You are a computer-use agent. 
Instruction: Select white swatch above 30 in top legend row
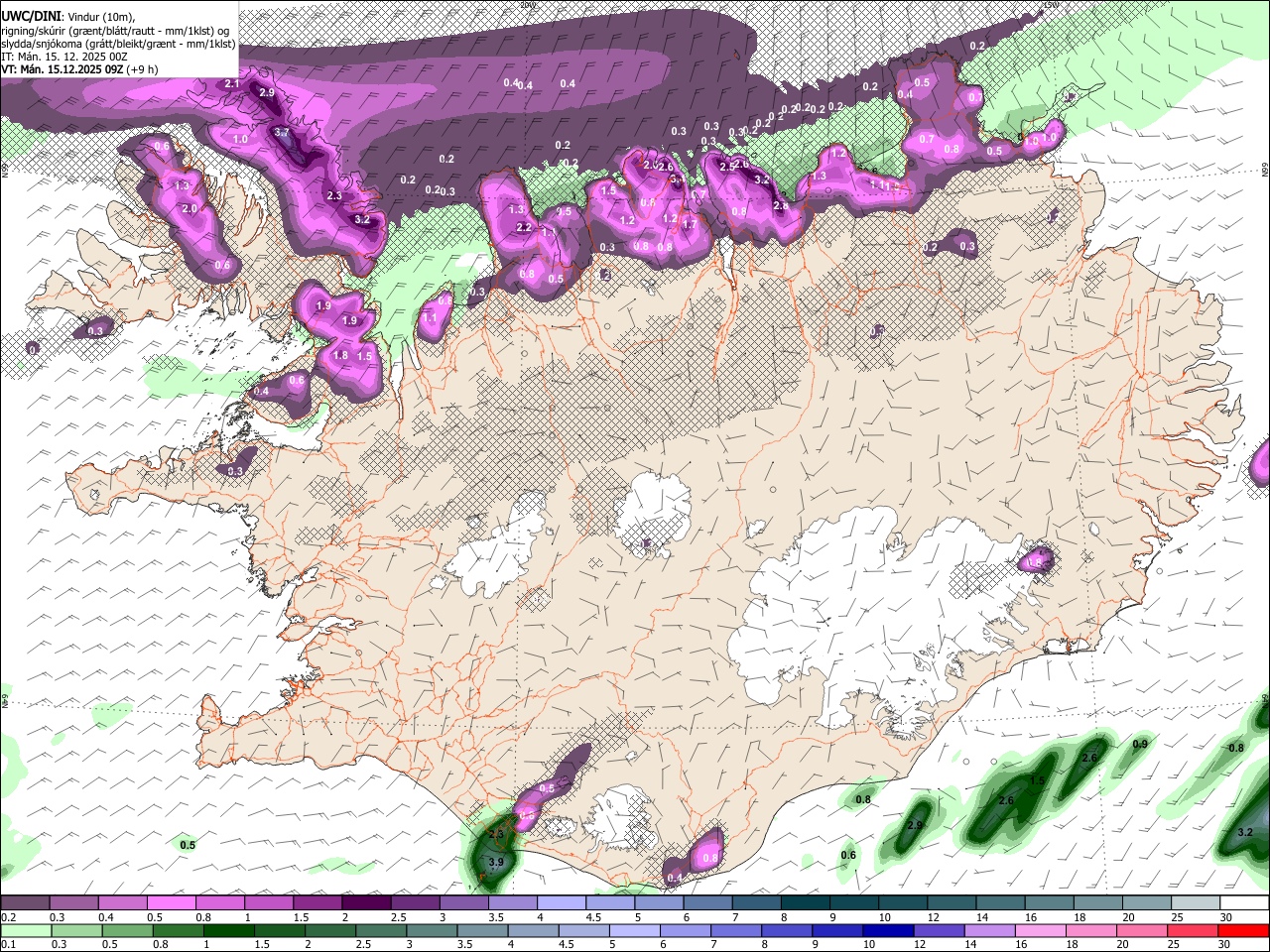coord(1244,903)
